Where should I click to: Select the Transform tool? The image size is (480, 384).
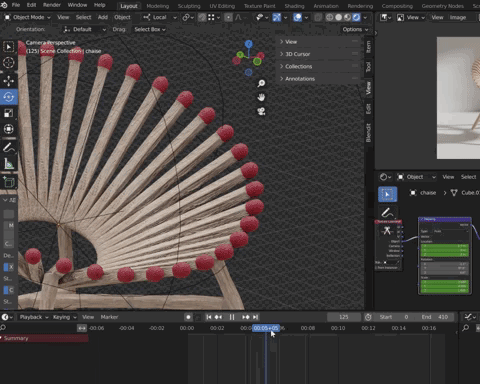pyautogui.click(x=9, y=129)
